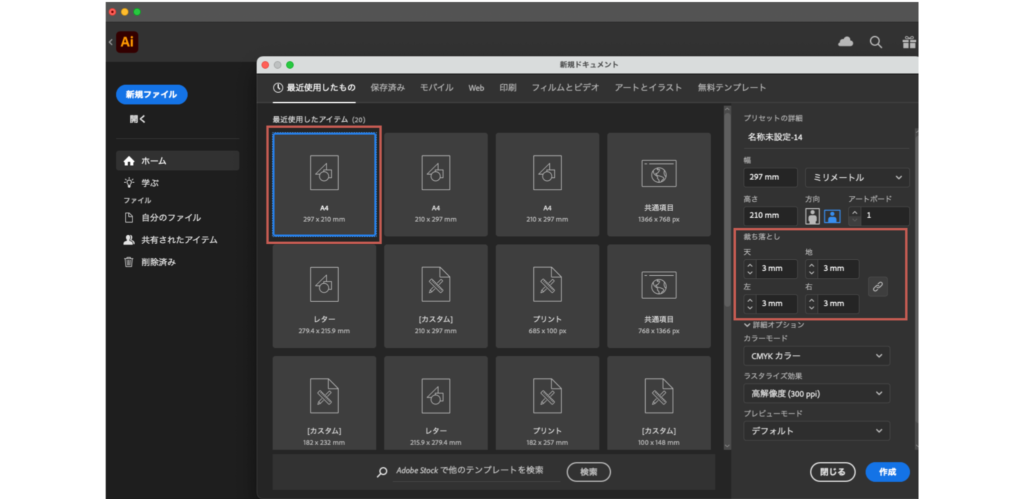The height and width of the screenshot is (499, 1024).
Task: Click the Ai Illustrator logo
Action: (x=127, y=42)
